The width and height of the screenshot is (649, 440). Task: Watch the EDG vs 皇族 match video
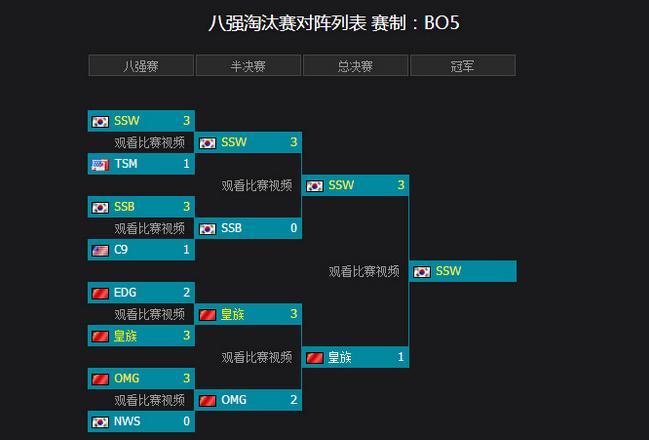click(x=149, y=314)
